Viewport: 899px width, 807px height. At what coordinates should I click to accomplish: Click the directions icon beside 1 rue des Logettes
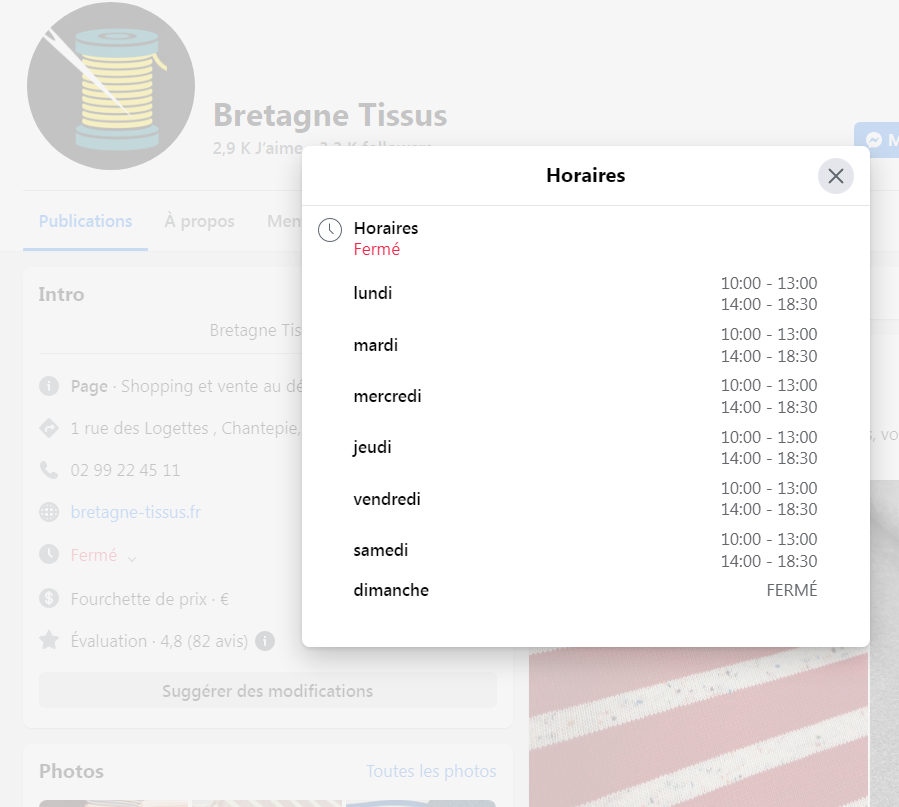49,428
